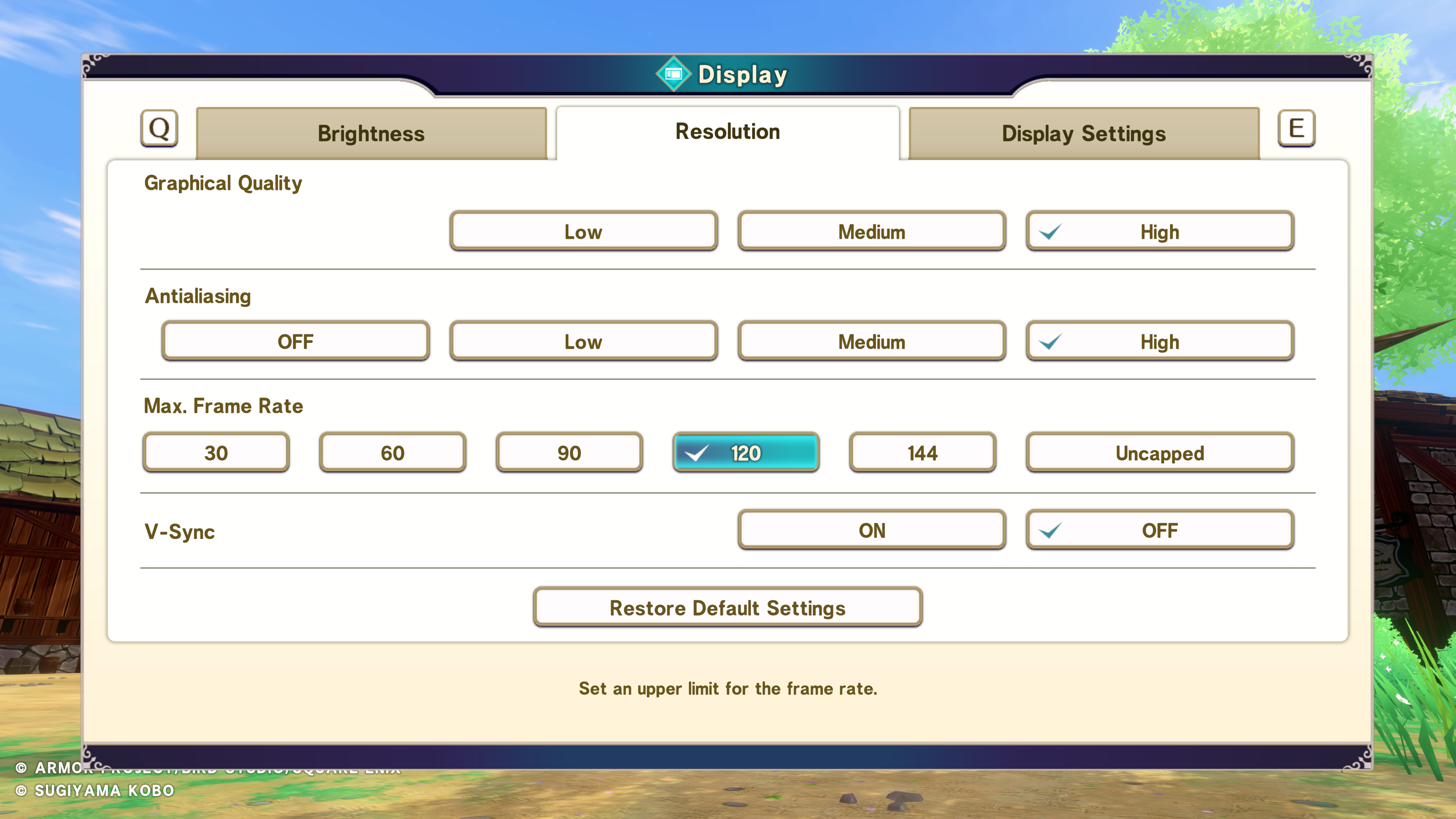Limit max frame rate to 90
The width and height of the screenshot is (1456, 819).
(569, 452)
